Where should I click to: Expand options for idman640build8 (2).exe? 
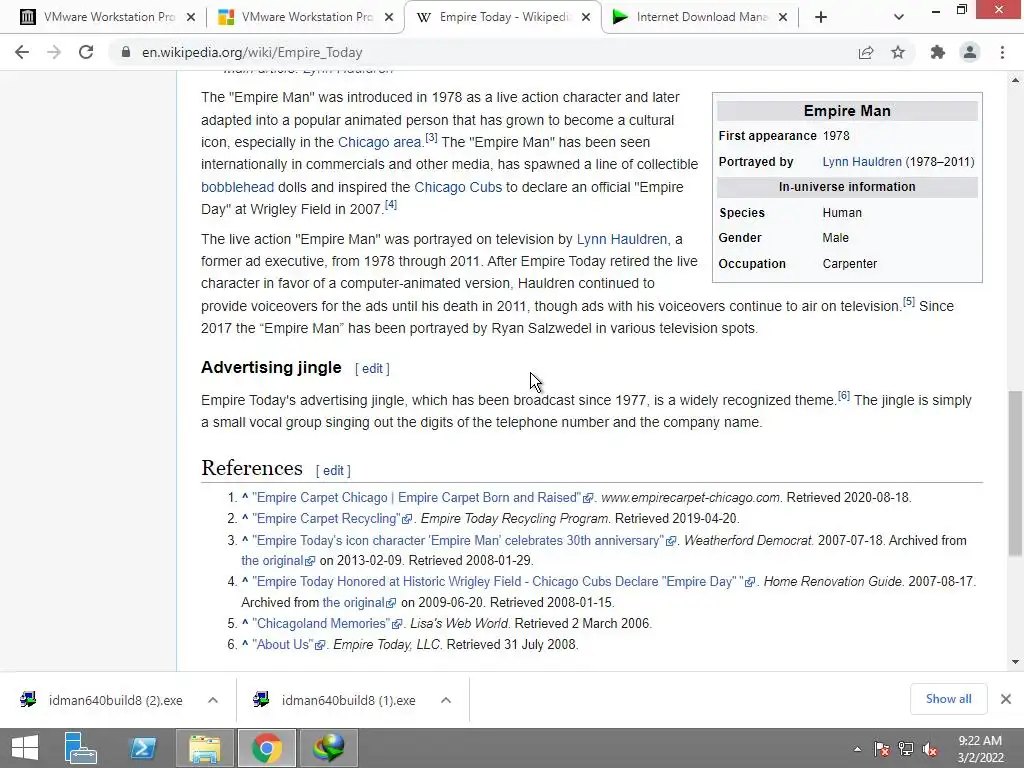pos(213,700)
